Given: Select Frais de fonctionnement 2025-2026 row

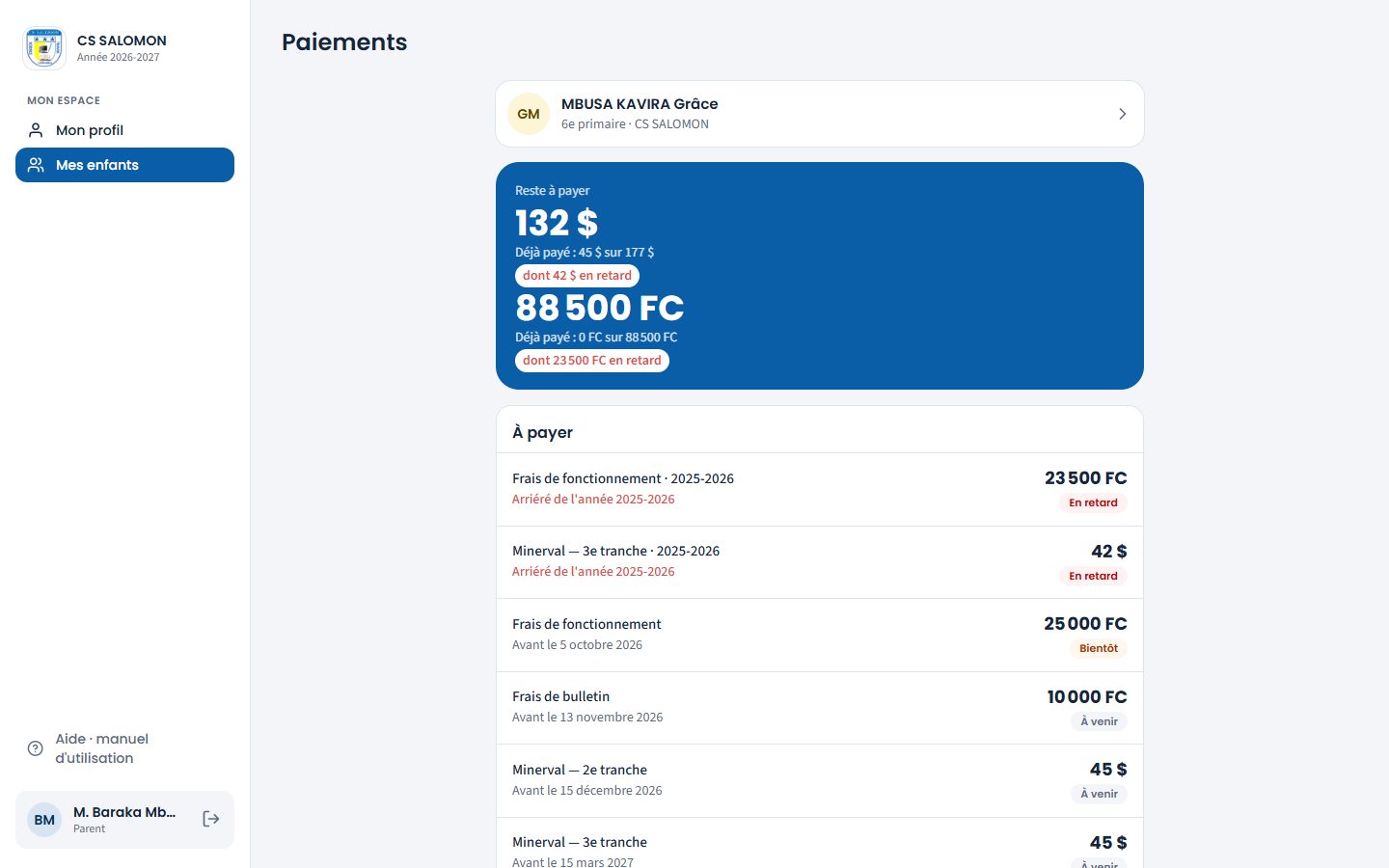Looking at the screenshot, I should pyautogui.click(x=820, y=490).
